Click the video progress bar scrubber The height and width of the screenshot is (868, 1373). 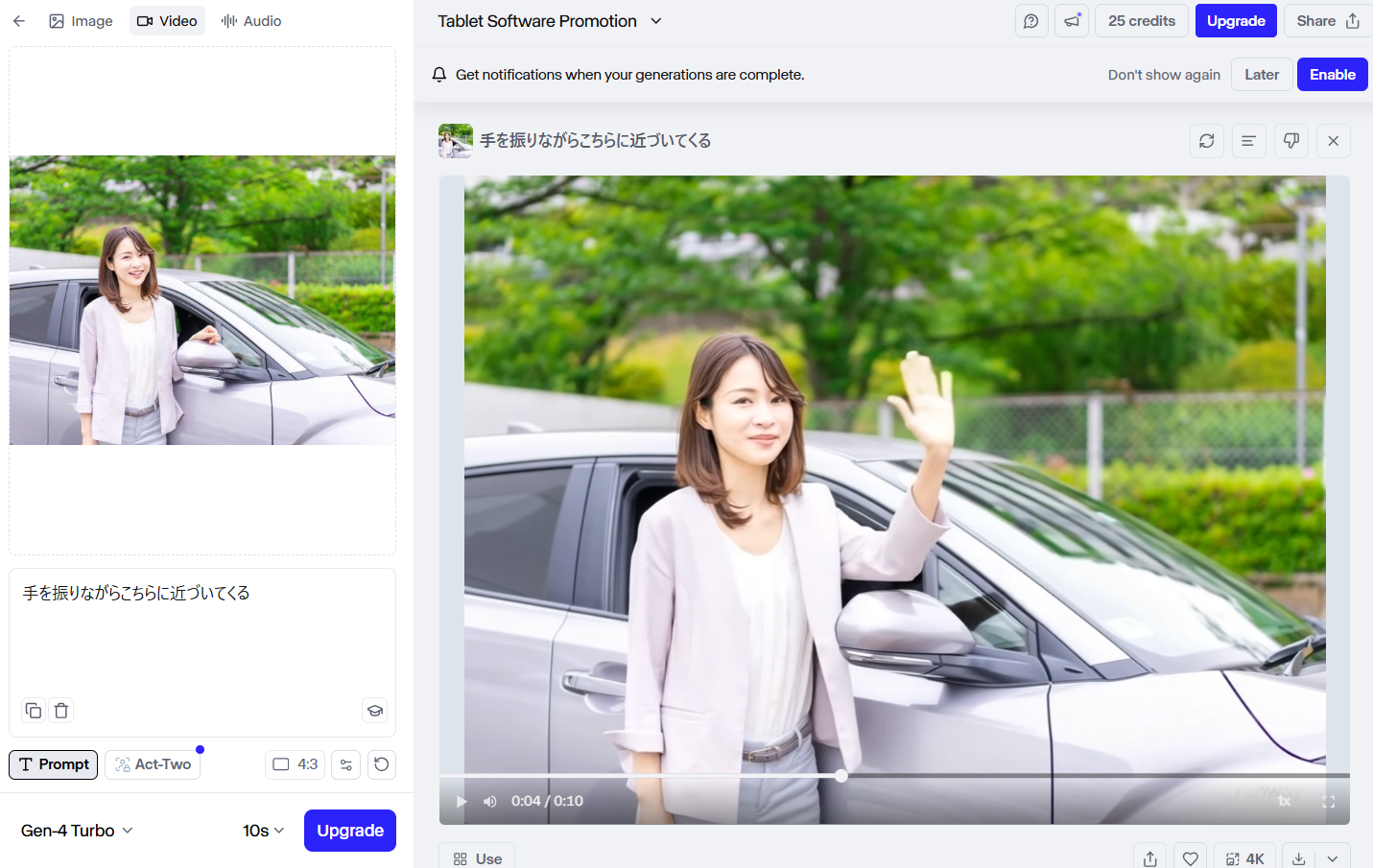pos(840,775)
